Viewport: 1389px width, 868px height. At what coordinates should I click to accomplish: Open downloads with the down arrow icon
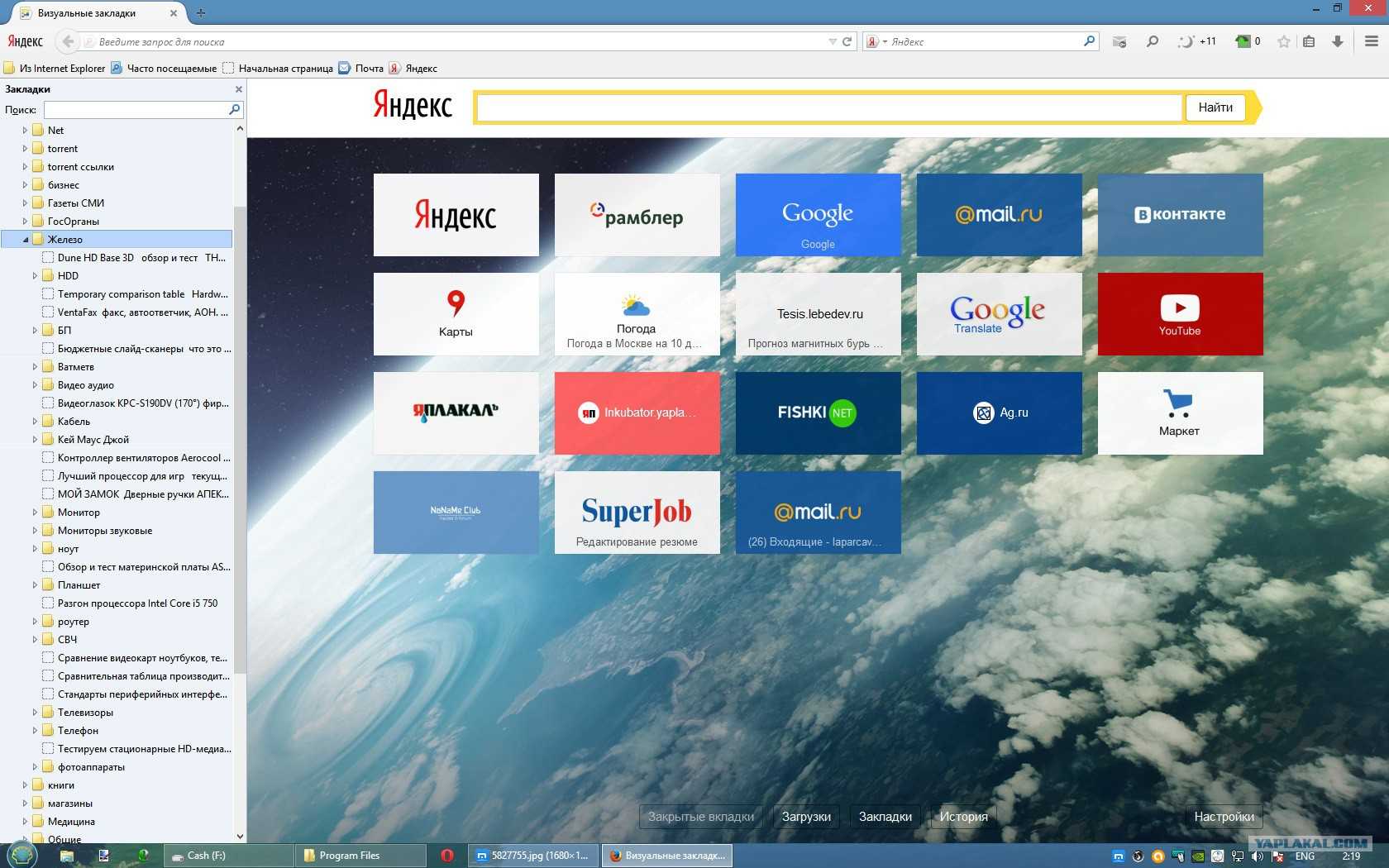(1337, 41)
